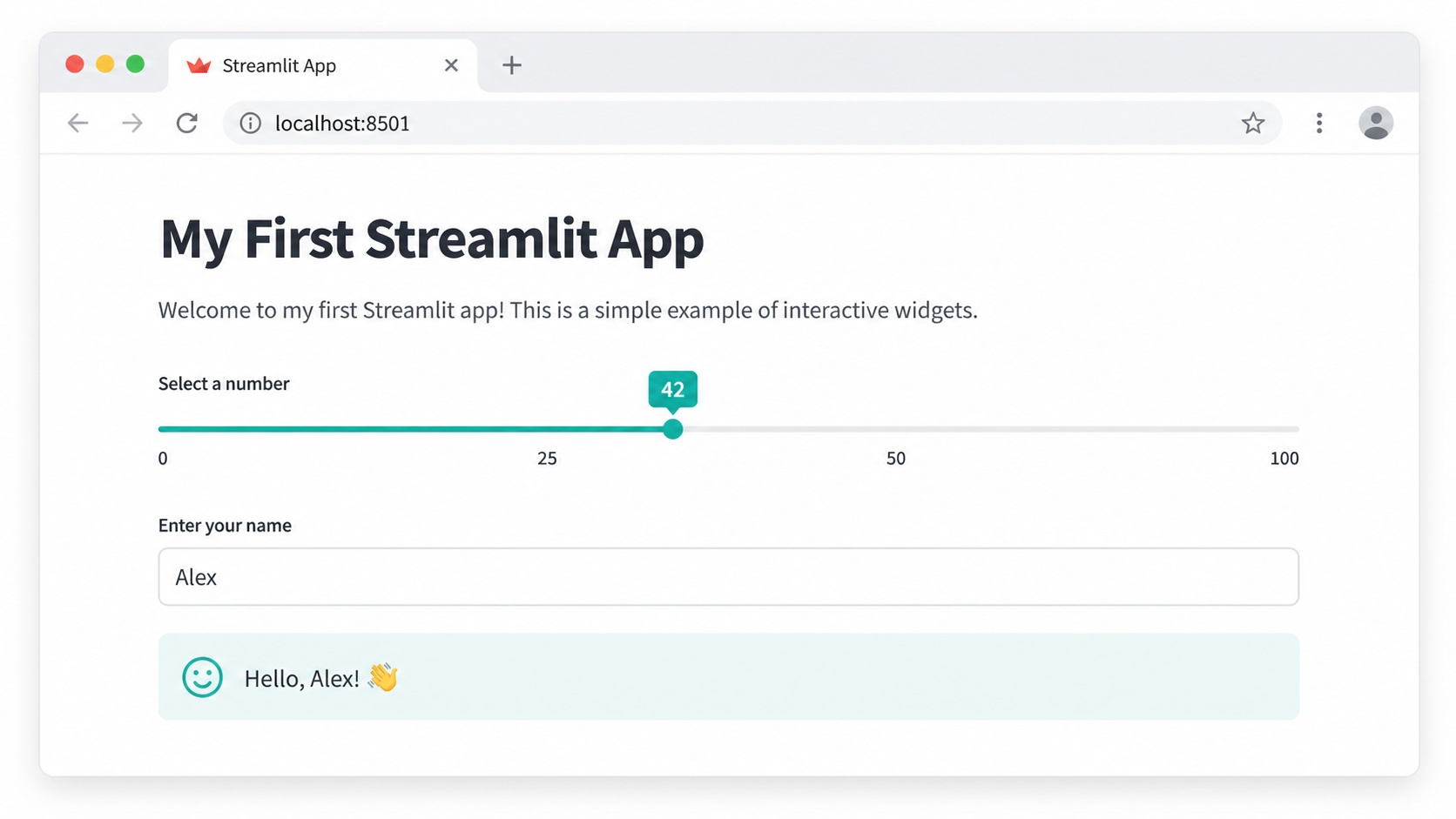Viewport: 1456px width, 819px height.
Task: Bookmark this page with the star icon
Action: tap(1253, 123)
